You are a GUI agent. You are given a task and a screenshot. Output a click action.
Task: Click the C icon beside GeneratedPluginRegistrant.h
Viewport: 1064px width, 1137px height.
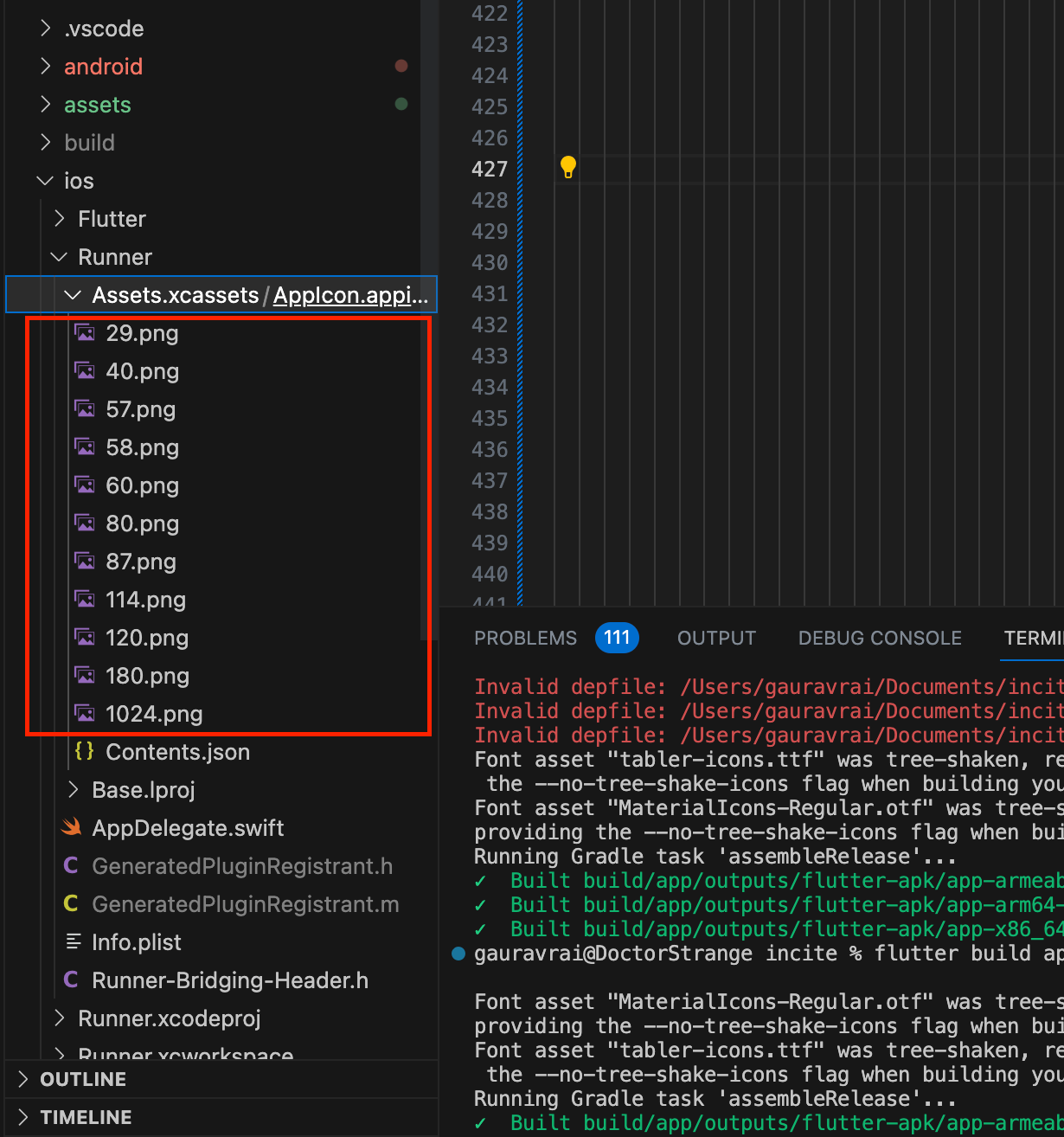pos(72,866)
